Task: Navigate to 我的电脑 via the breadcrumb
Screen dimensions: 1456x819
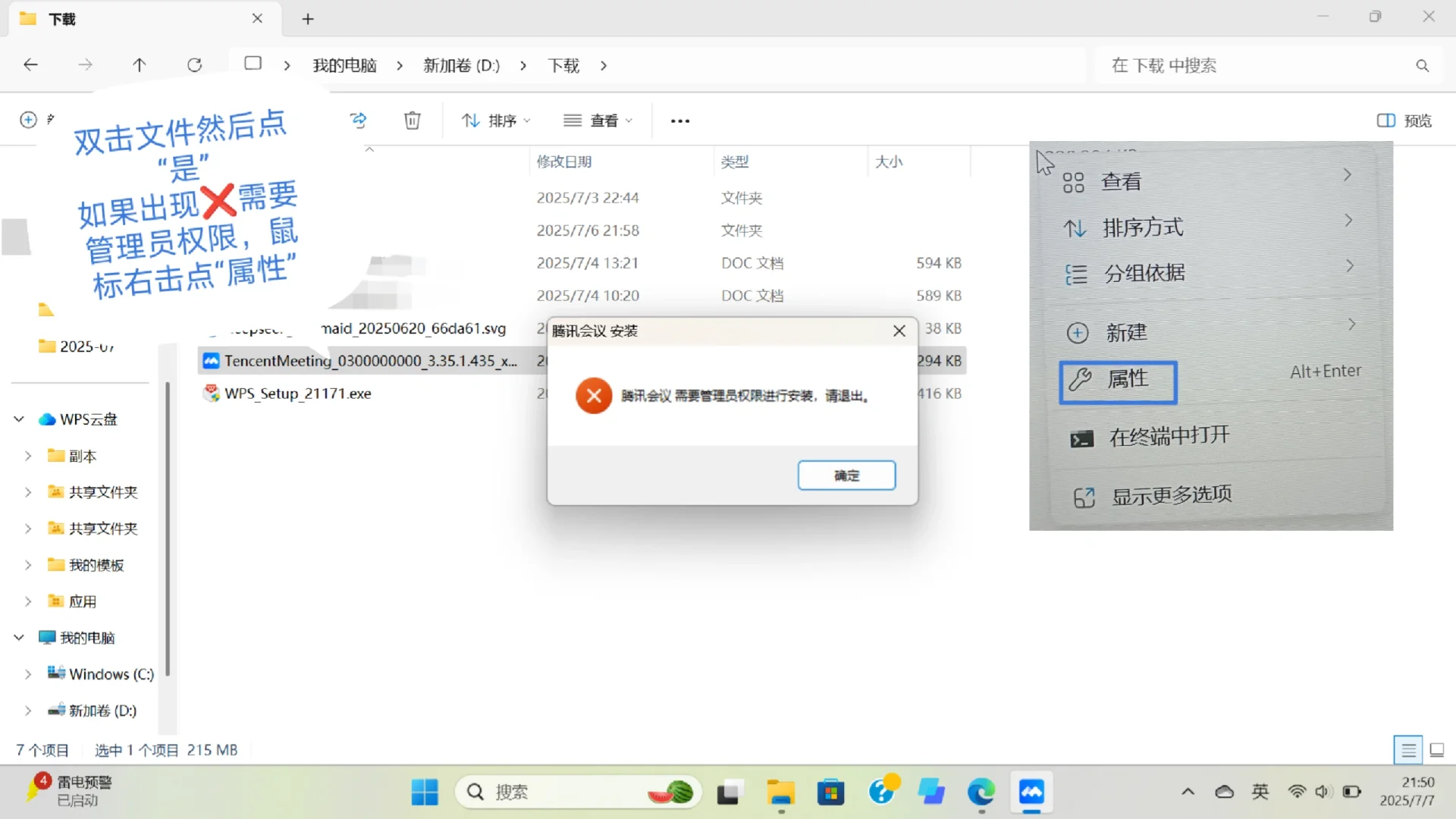Action: [345, 65]
